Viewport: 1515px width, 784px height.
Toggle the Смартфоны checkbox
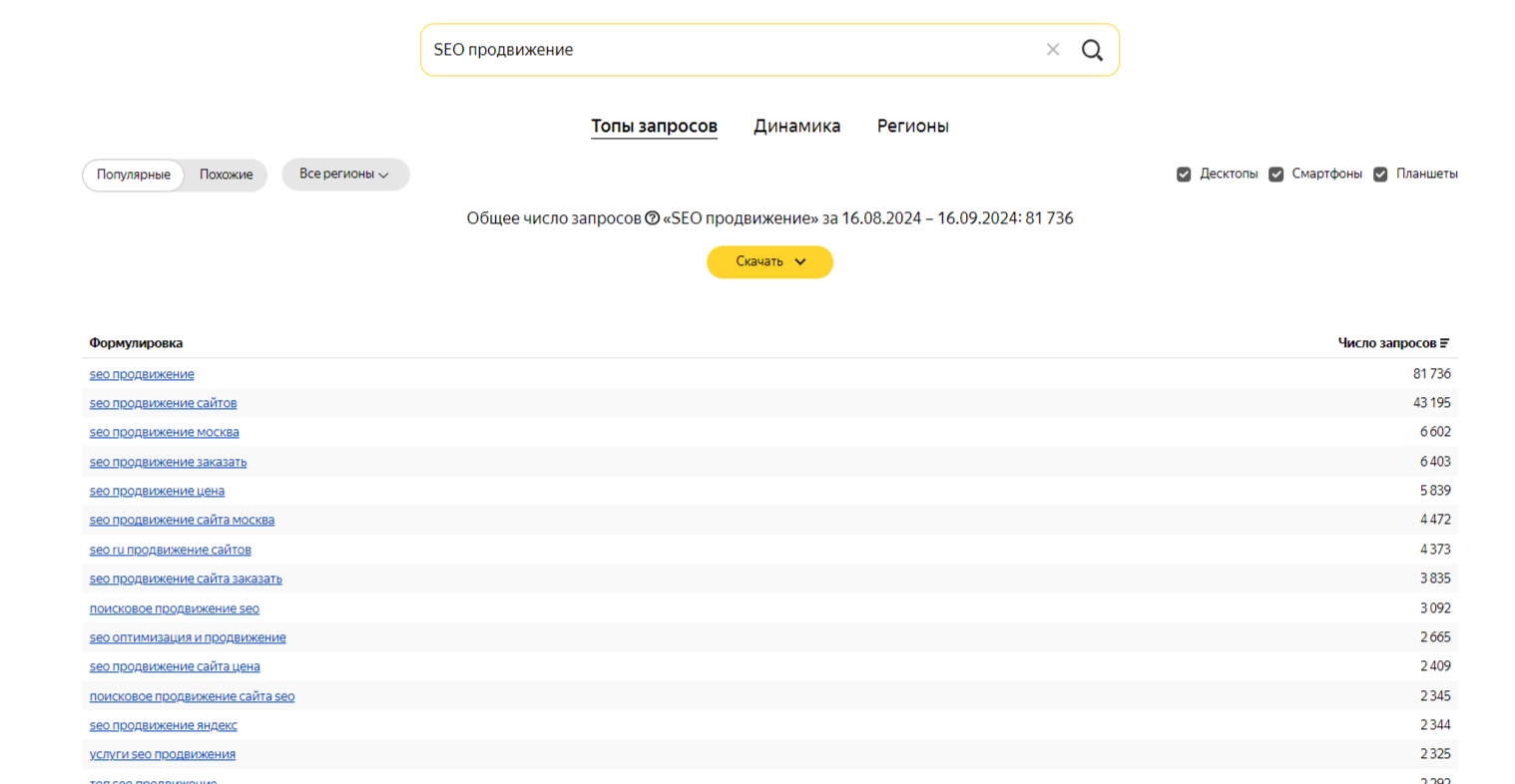(x=1275, y=175)
